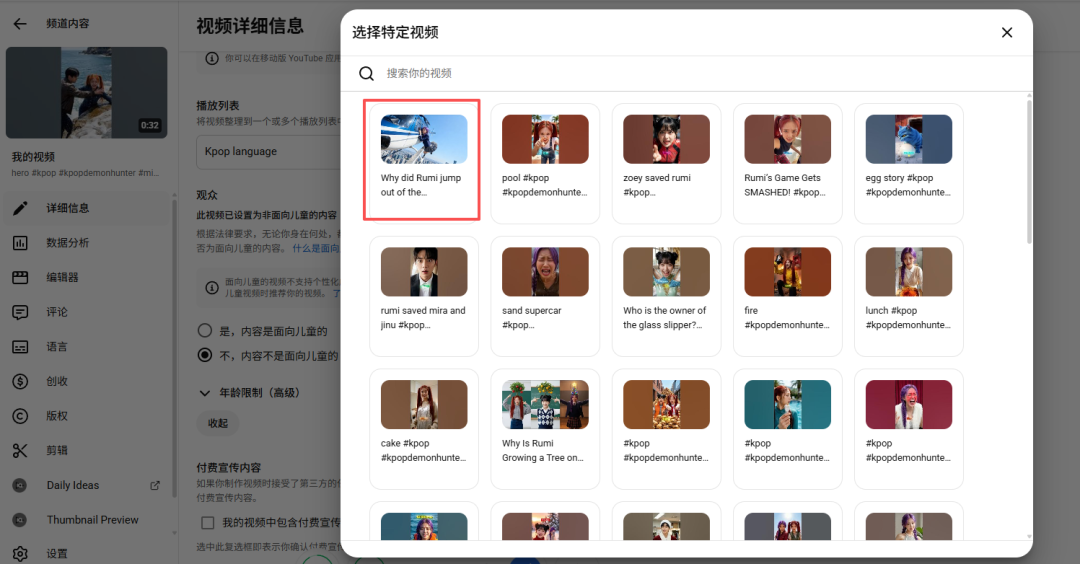
Task: Open 创收 dollar icon
Action: (20, 381)
